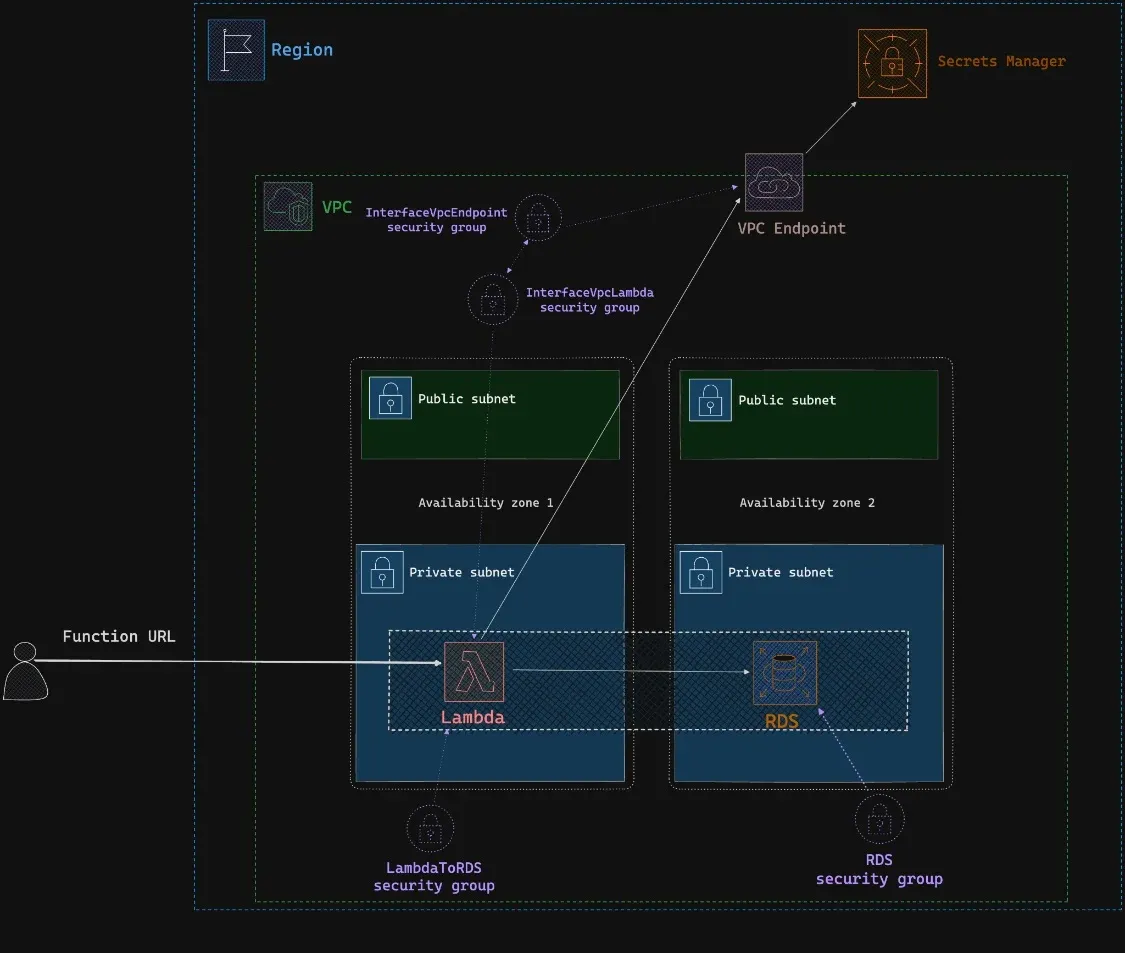This screenshot has height=953, width=1125.
Task: Select the VPC cloud shield icon
Action: 288,207
